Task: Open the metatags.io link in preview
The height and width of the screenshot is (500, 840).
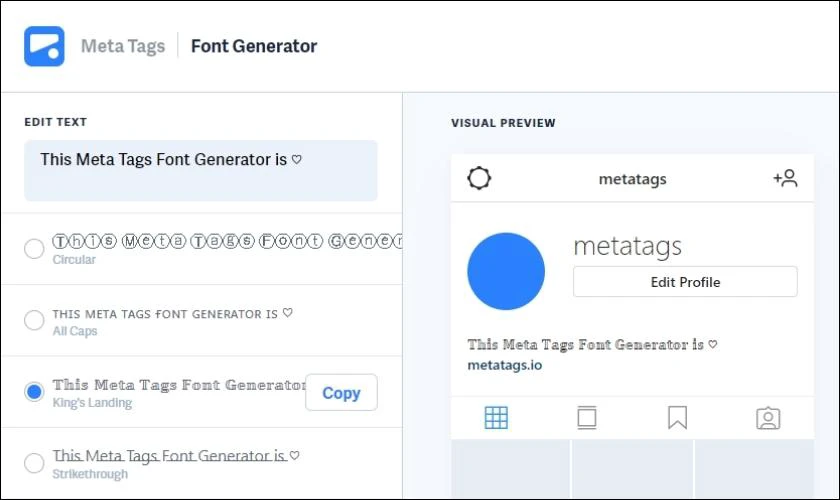Action: pos(505,365)
